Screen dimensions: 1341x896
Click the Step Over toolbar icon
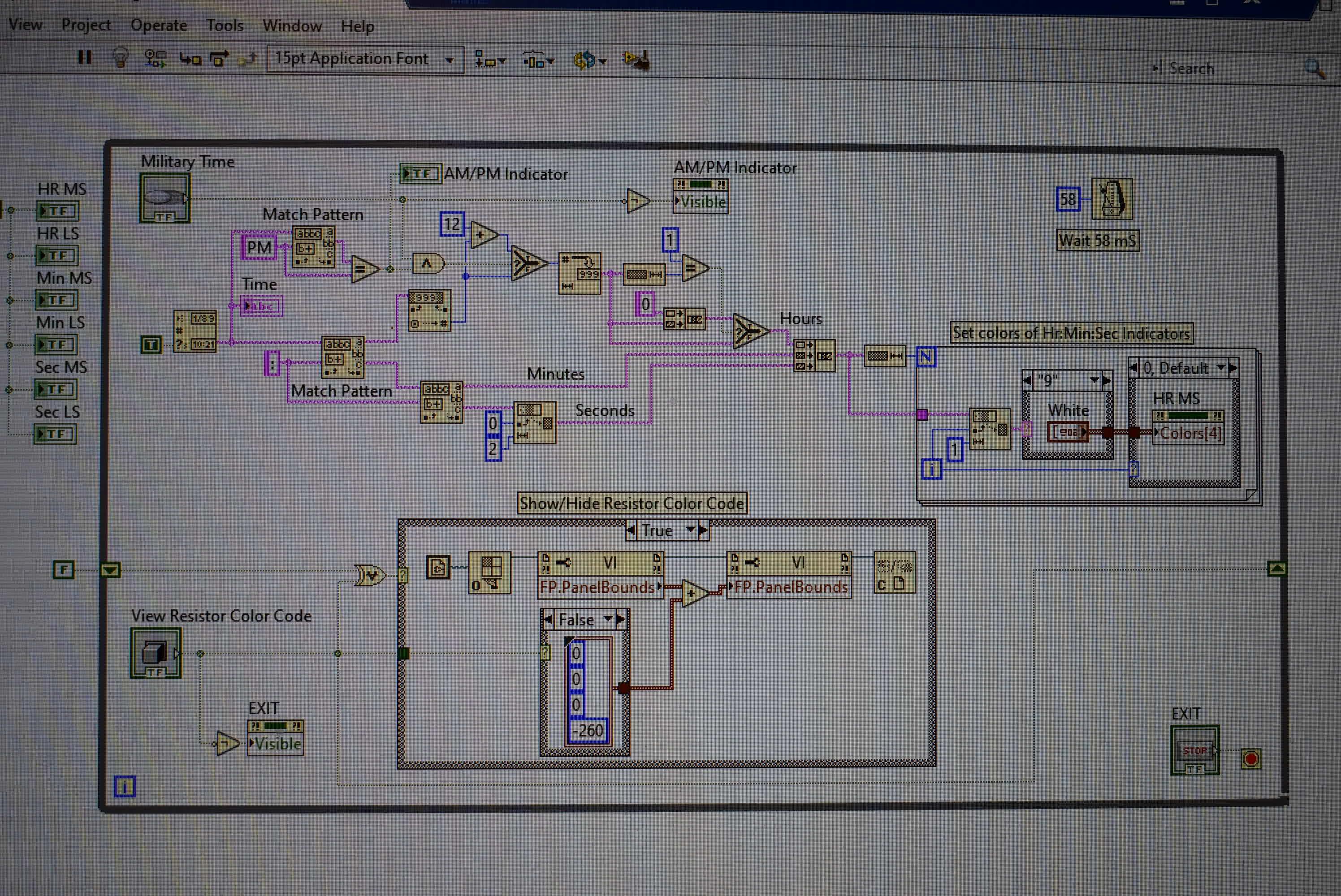point(219,59)
